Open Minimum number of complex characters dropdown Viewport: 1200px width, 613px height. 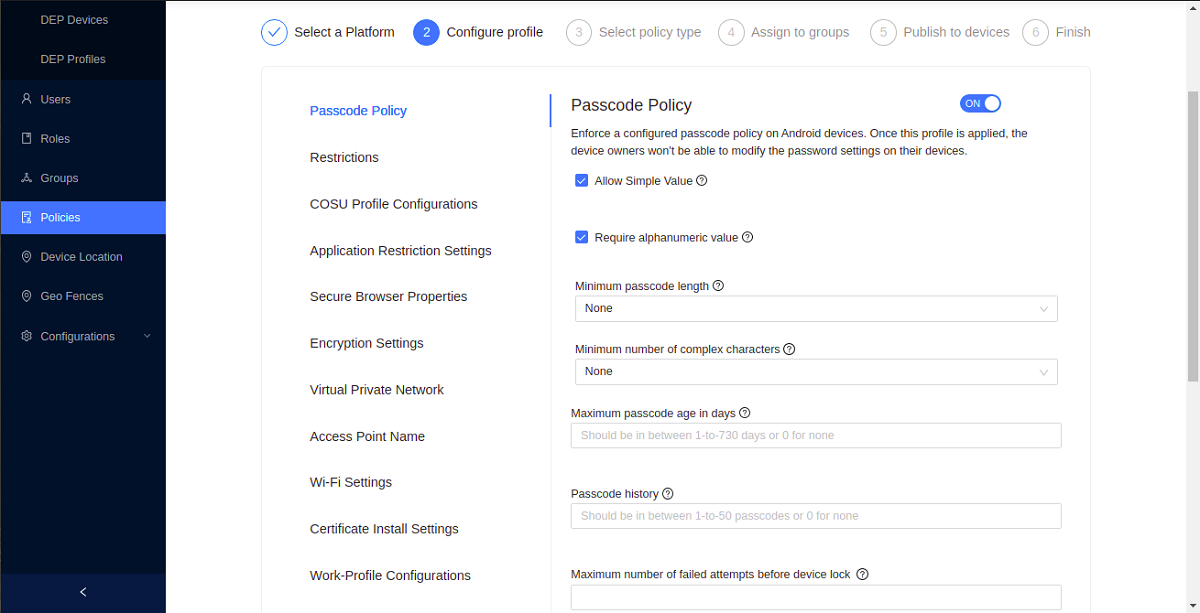(816, 371)
